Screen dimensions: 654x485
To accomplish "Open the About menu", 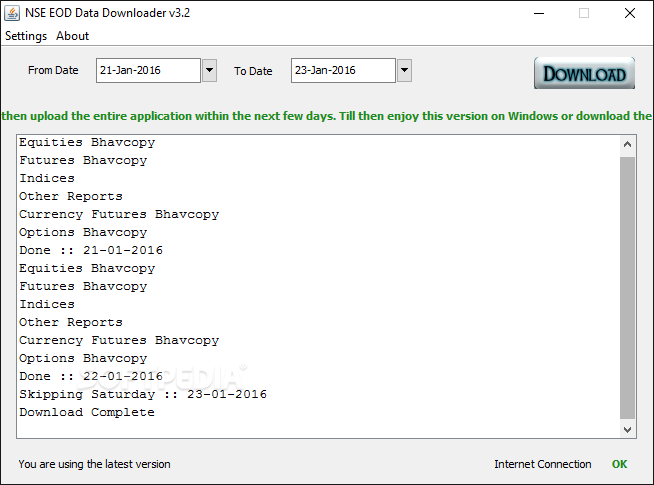I will (73, 36).
